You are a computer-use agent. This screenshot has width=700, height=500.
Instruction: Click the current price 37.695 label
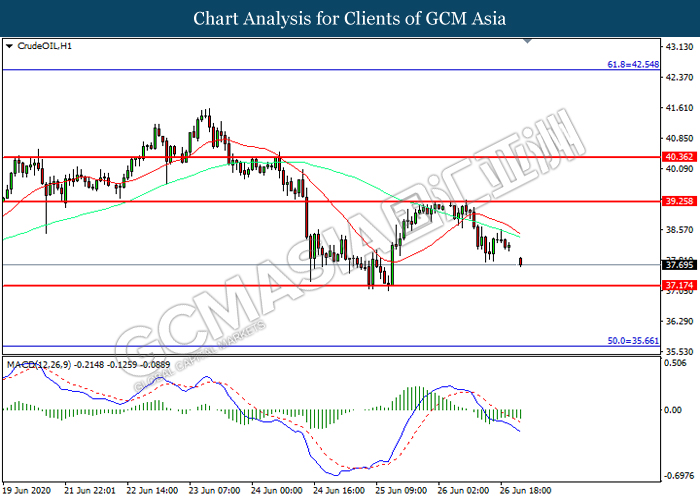pyautogui.click(x=679, y=265)
